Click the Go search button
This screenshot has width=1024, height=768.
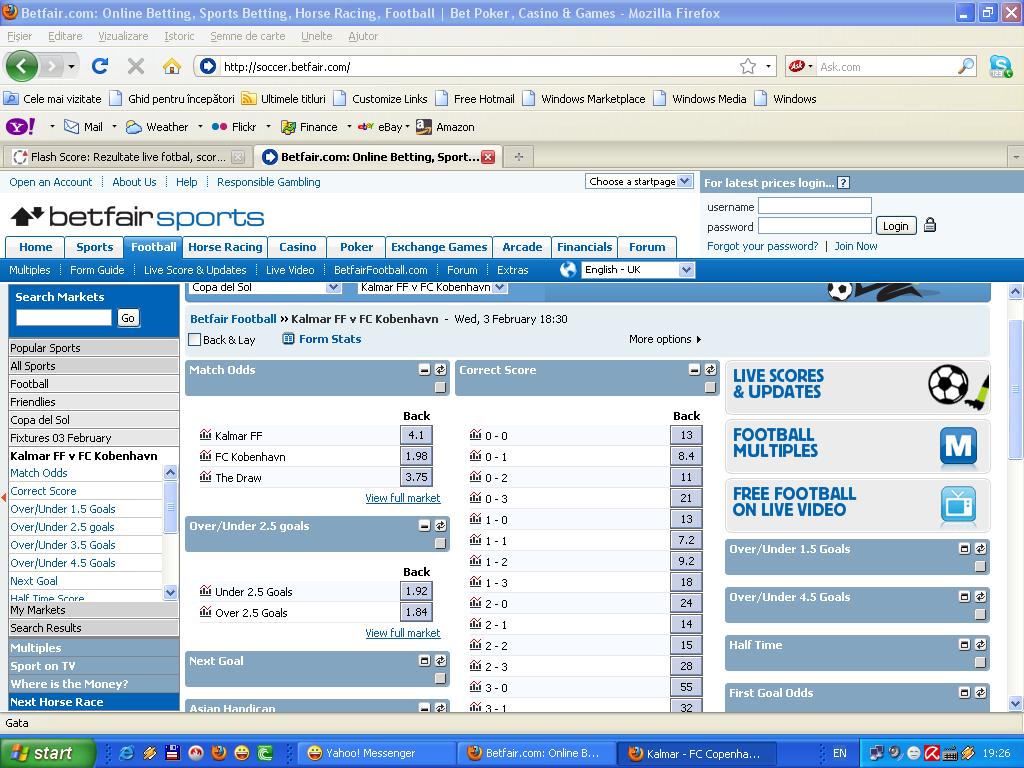[x=128, y=318]
